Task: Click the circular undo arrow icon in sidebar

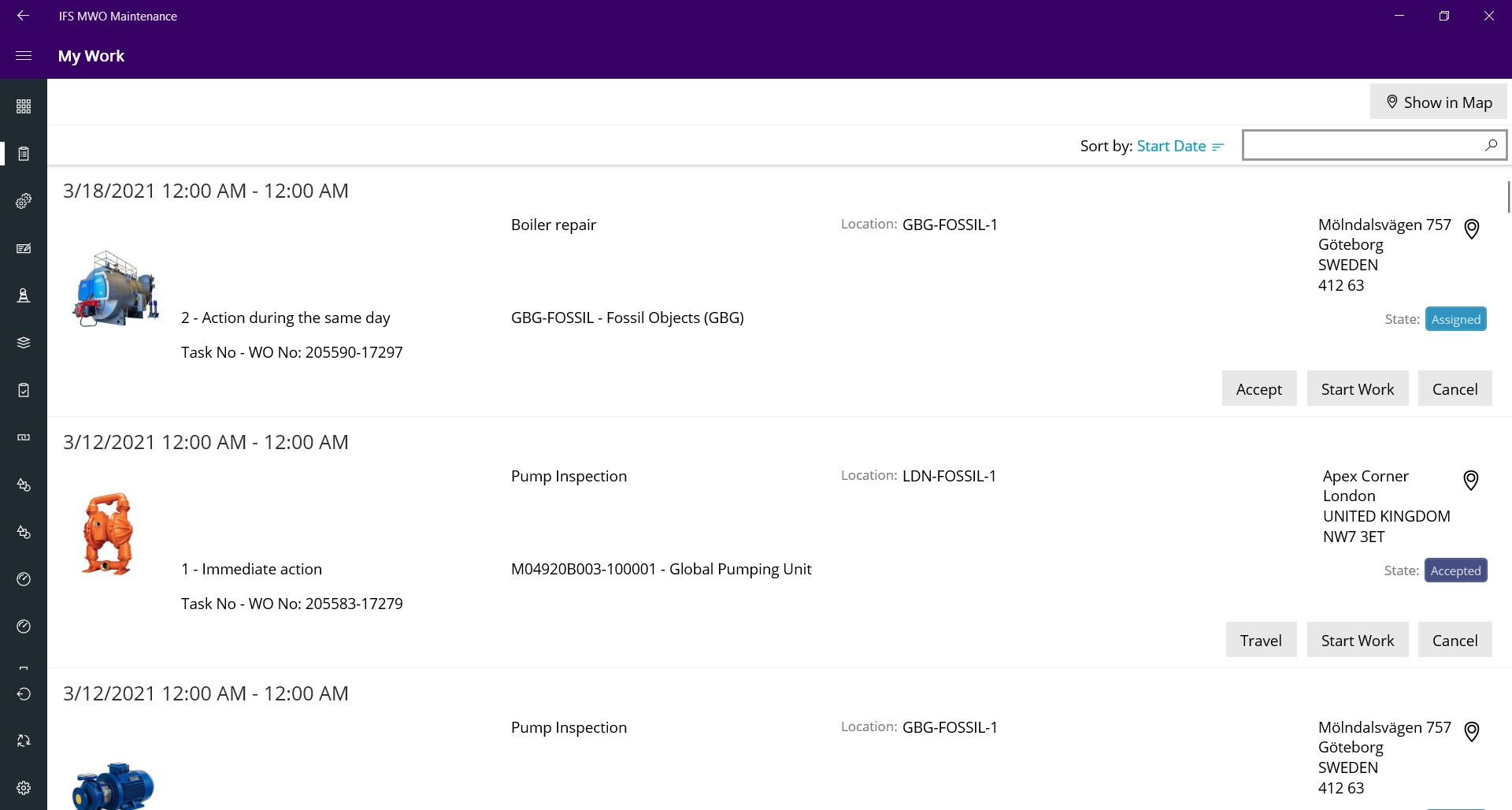Action: point(24,693)
